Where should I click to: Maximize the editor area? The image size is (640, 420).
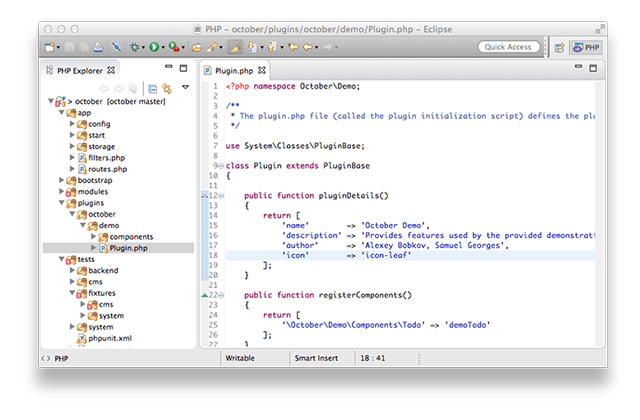click(593, 68)
